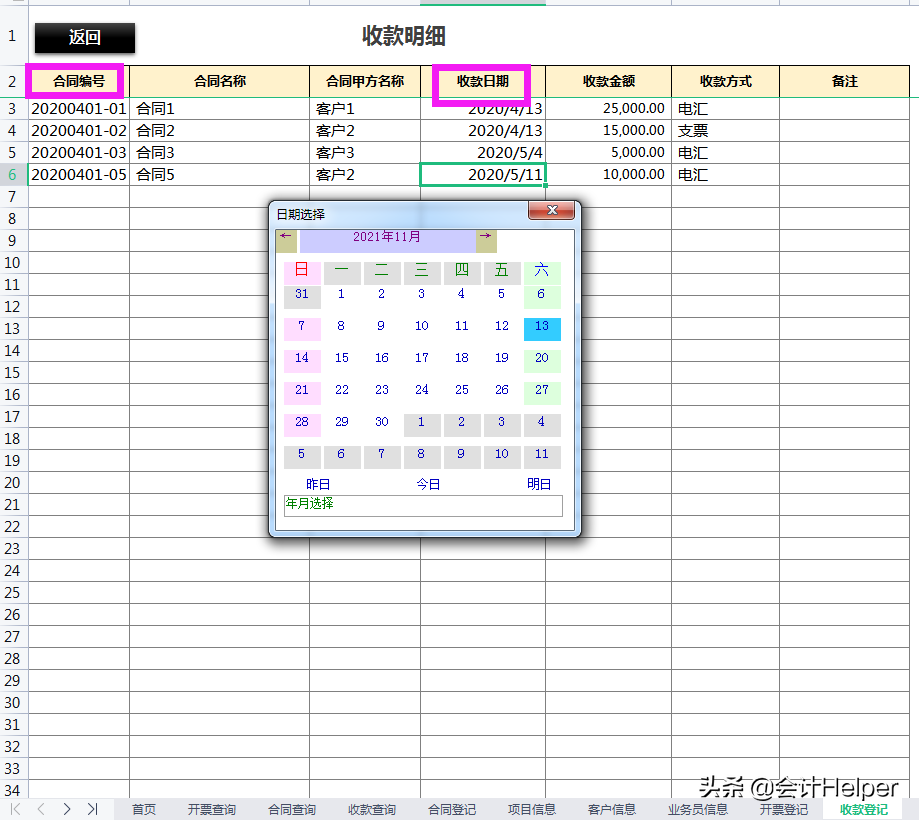Switch to the 项目信息 sheet tab
This screenshot has width=919, height=820.
click(x=532, y=809)
